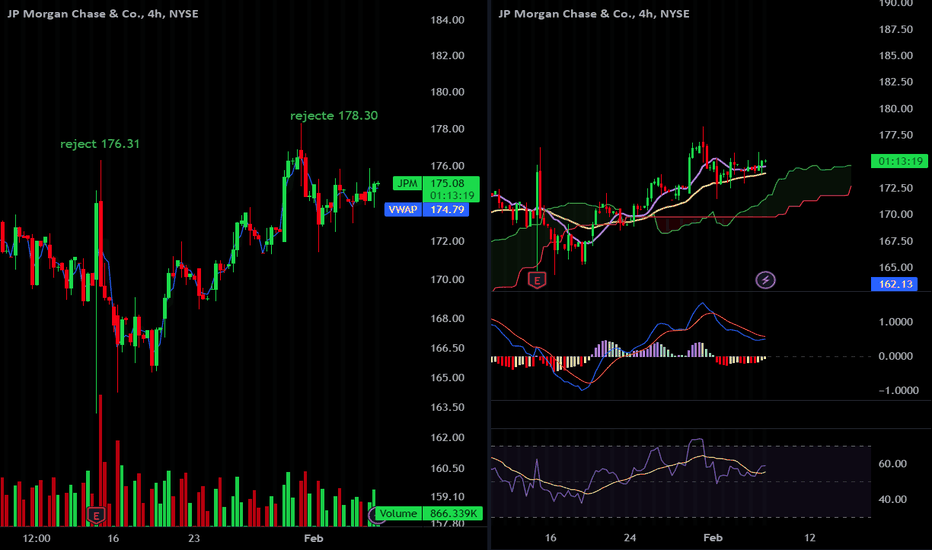Click the earnings E marker on right chart

pyautogui.click(x=537, y=280)
